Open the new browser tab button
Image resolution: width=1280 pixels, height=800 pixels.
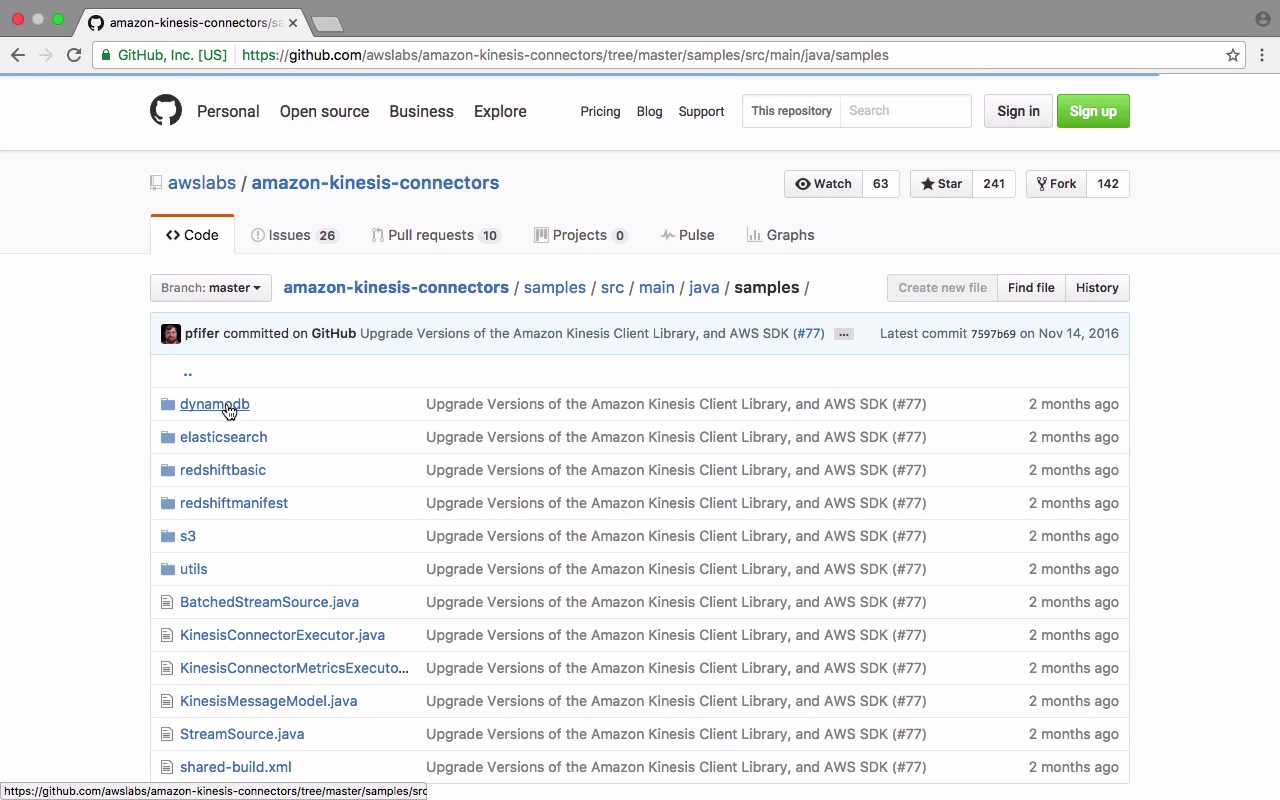click(326, 23)
